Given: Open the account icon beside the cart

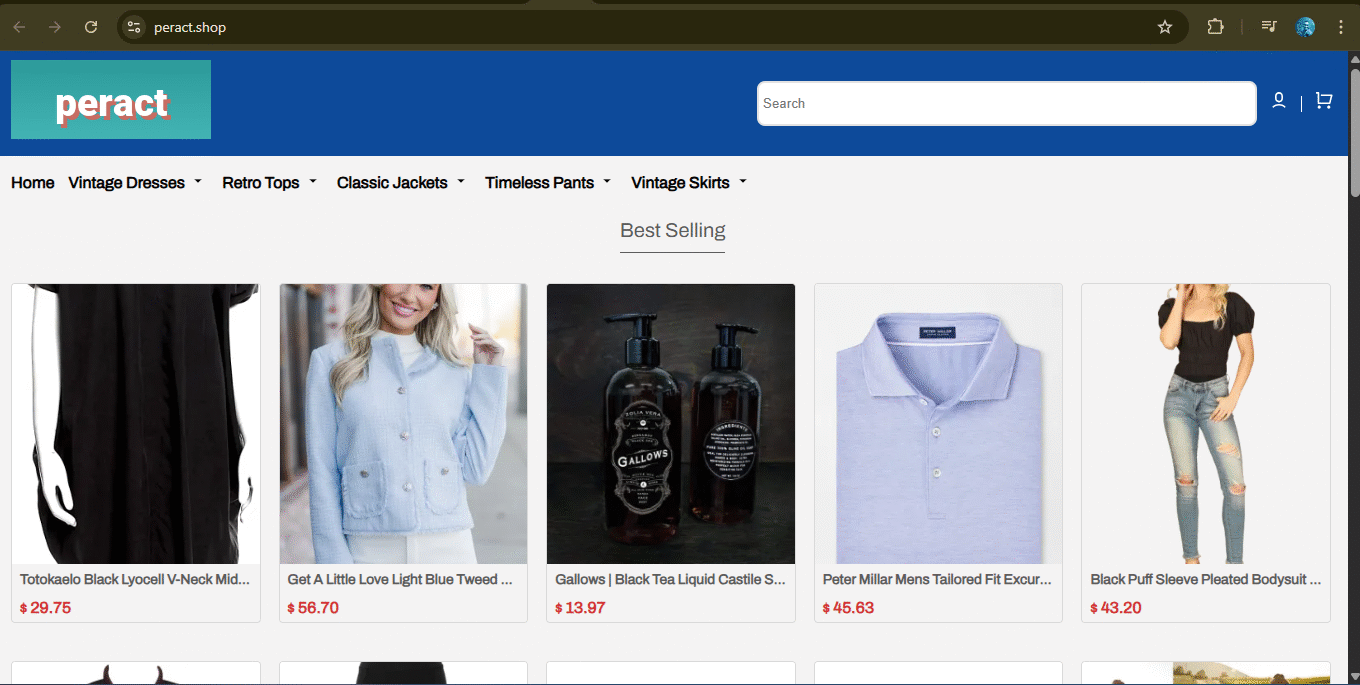Looking at the screenshot, I should 1279,100.
